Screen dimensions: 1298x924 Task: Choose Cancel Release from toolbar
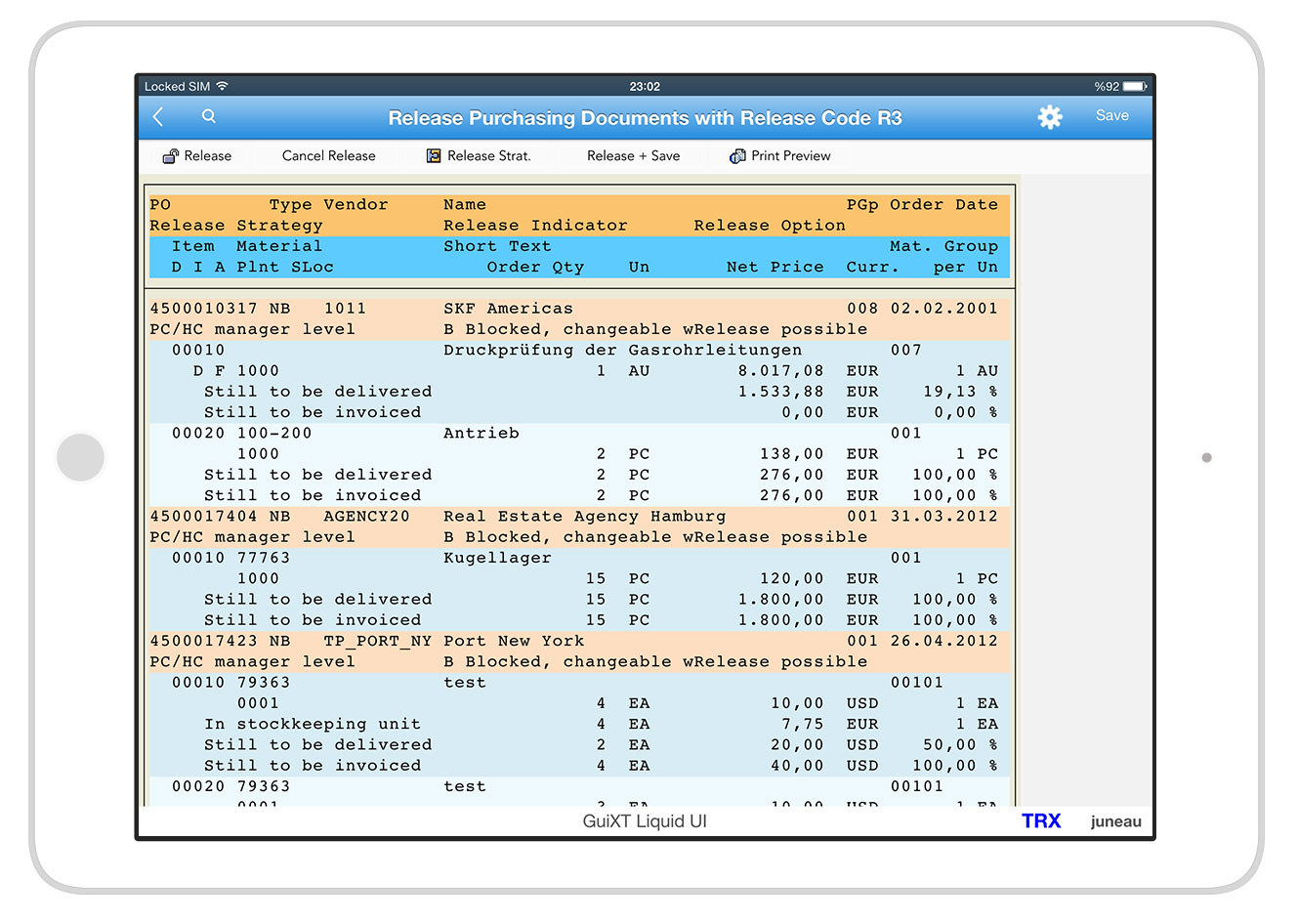tap(328, 156)
